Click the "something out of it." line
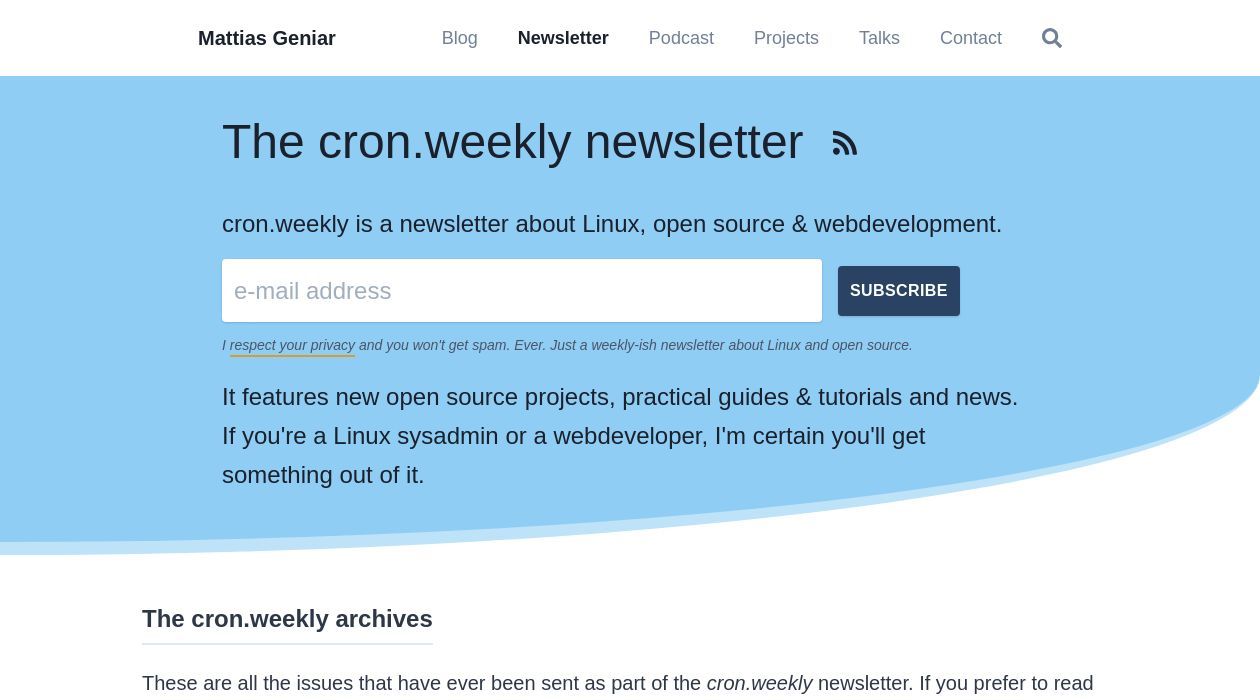Image resolution: width=1260 pixels, height=700 pixels. (x=323, y=475)
